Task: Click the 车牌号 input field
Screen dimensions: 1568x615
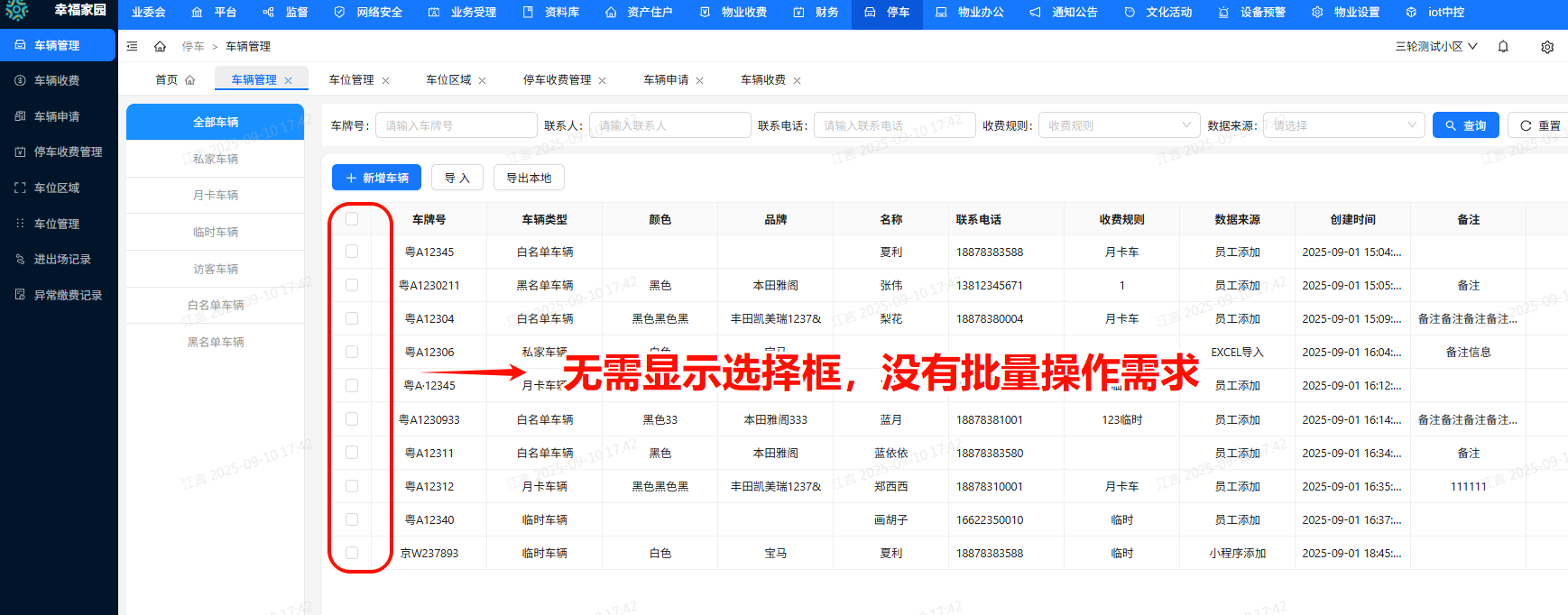Action: [x=456, y=125]
